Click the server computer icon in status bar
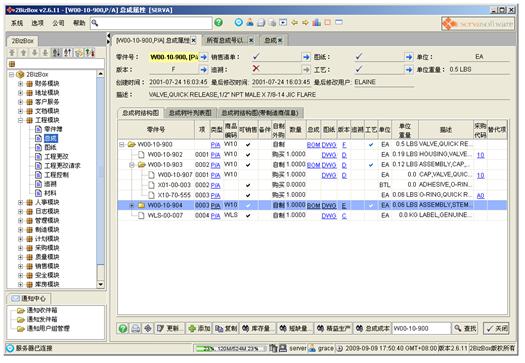The image size is (525, 363). [x=283, y=349]
